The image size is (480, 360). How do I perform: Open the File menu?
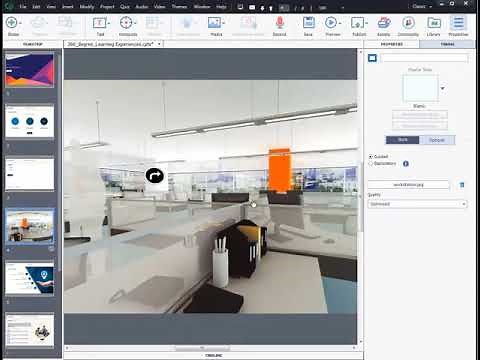click(23, 6)
